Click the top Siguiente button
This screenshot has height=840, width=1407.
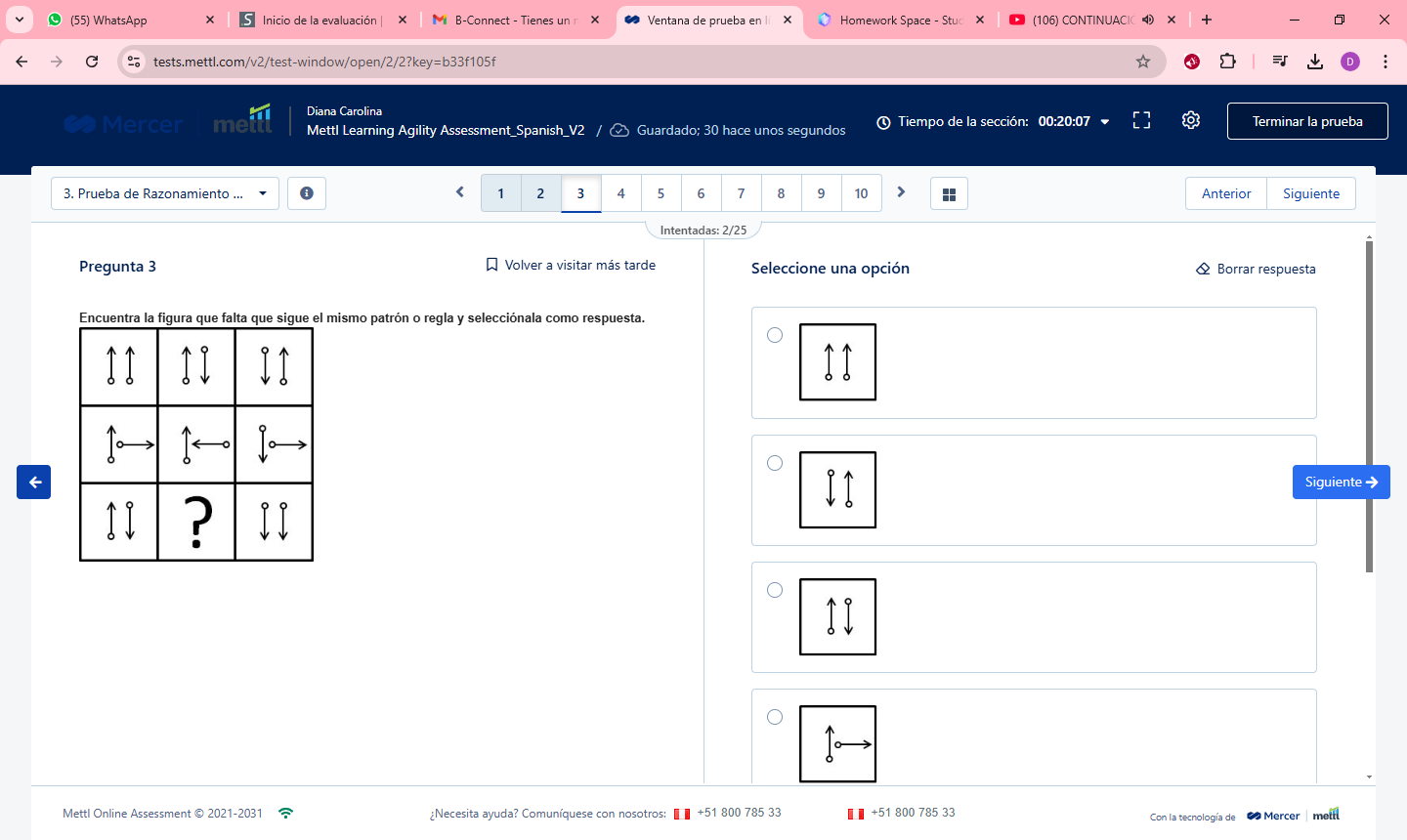click(x=1311, y=193)
